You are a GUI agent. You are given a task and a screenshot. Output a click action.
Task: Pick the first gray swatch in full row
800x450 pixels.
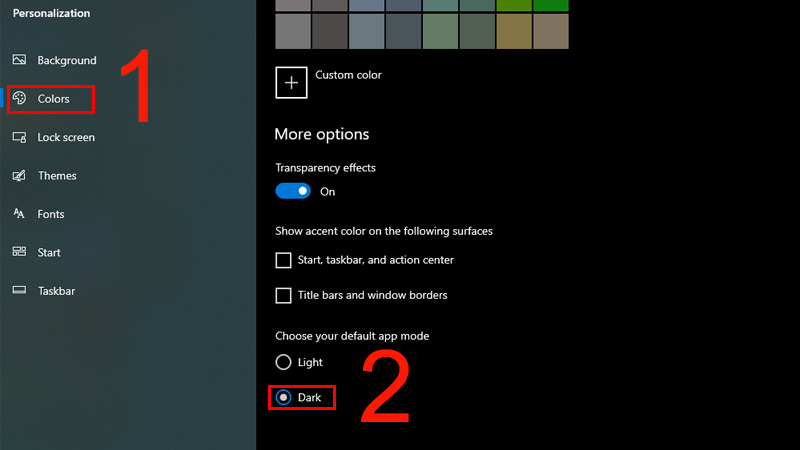293,31
